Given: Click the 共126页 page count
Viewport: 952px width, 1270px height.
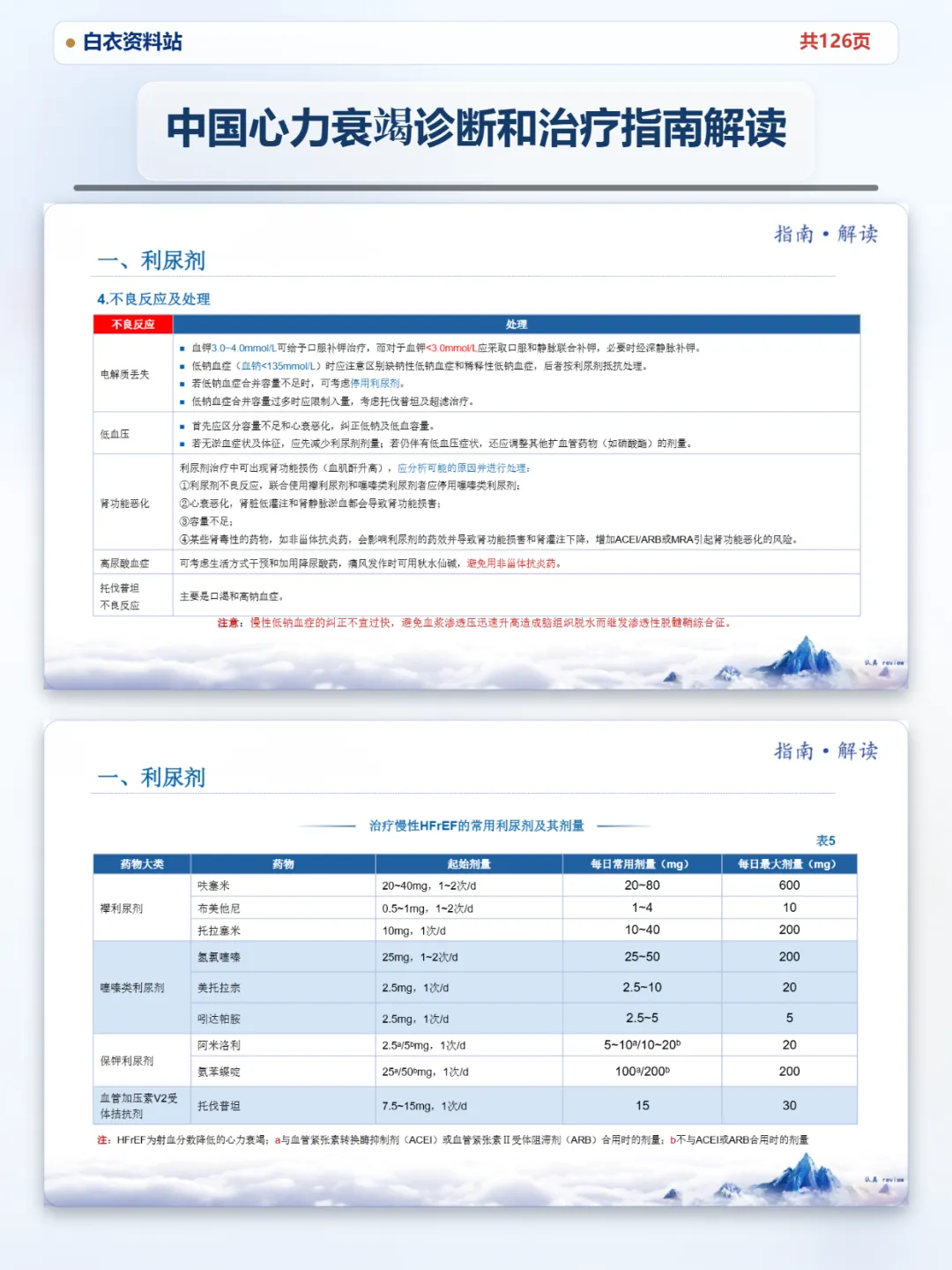Looking at the screenshot, I should (x=835, y=41).
